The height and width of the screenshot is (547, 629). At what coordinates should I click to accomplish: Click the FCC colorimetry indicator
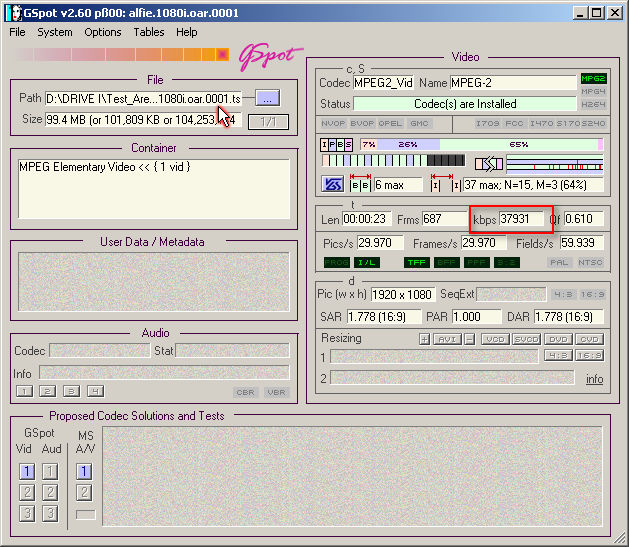(x=514, y=124)
